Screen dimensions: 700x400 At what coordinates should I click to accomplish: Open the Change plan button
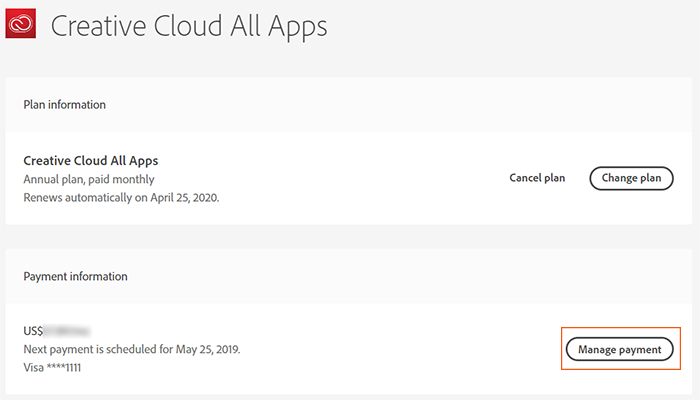631,178
